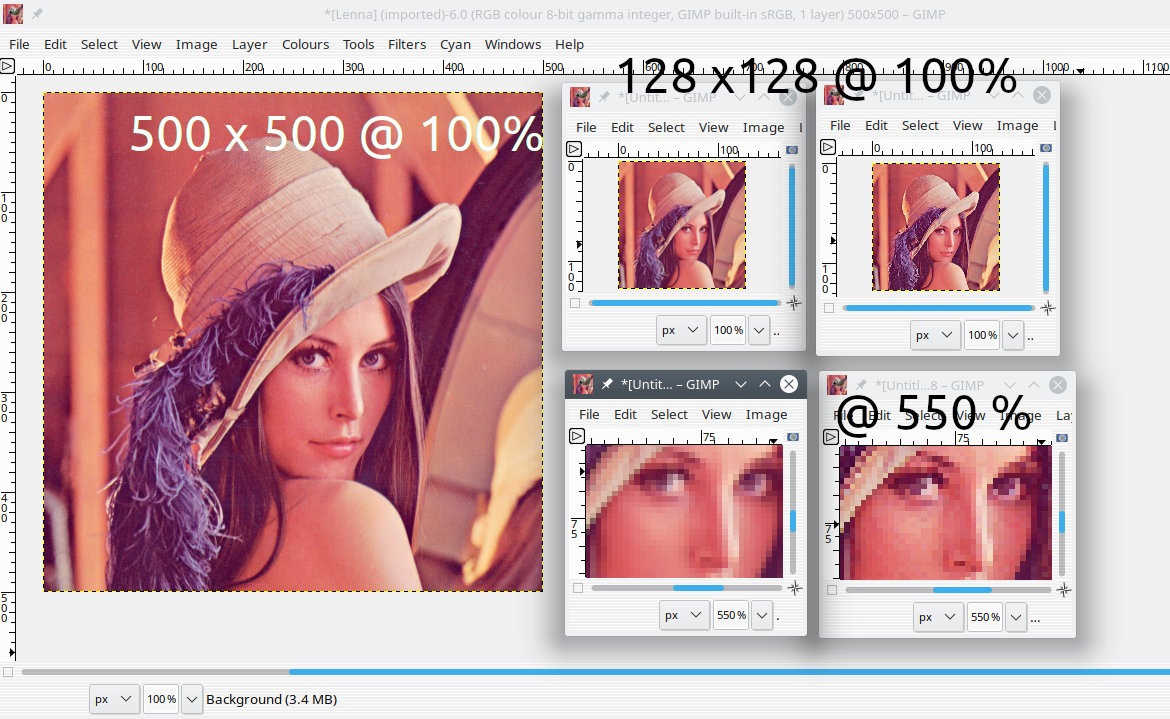The width and height of the screenshot is (1170, 719).
Task: Open Select menu in upper-left 100% window
Action: click(666, 128)
